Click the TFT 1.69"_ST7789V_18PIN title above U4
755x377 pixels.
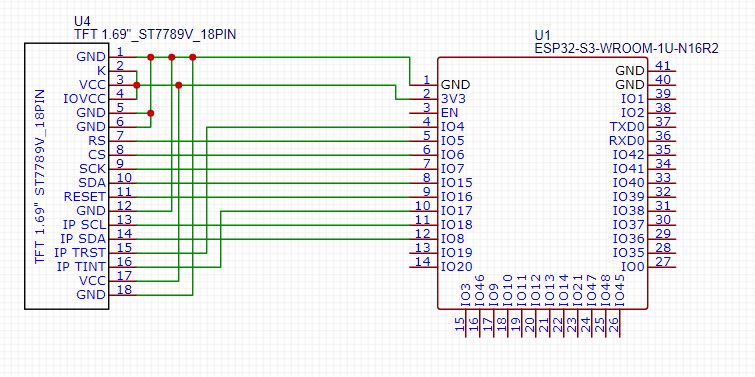[x=155, y=35]
